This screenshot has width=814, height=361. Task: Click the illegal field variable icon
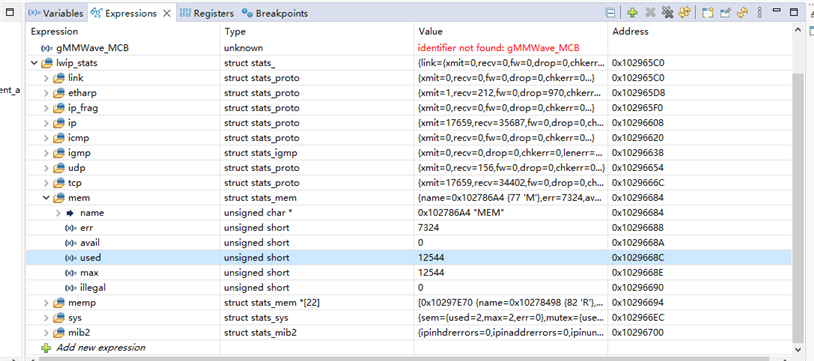(x=71, y=287)
